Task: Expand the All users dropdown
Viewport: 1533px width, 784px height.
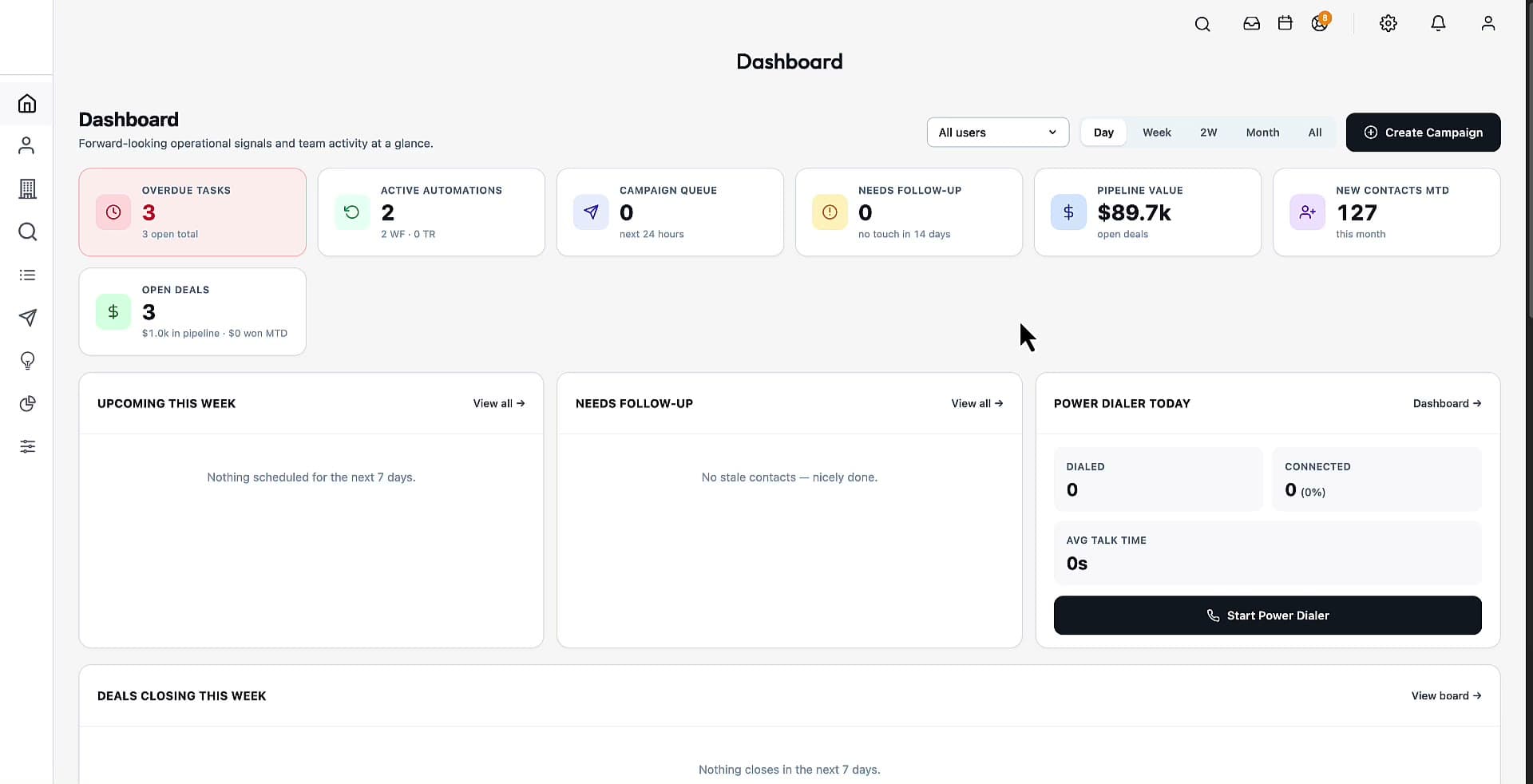Action: coord(998,133)
